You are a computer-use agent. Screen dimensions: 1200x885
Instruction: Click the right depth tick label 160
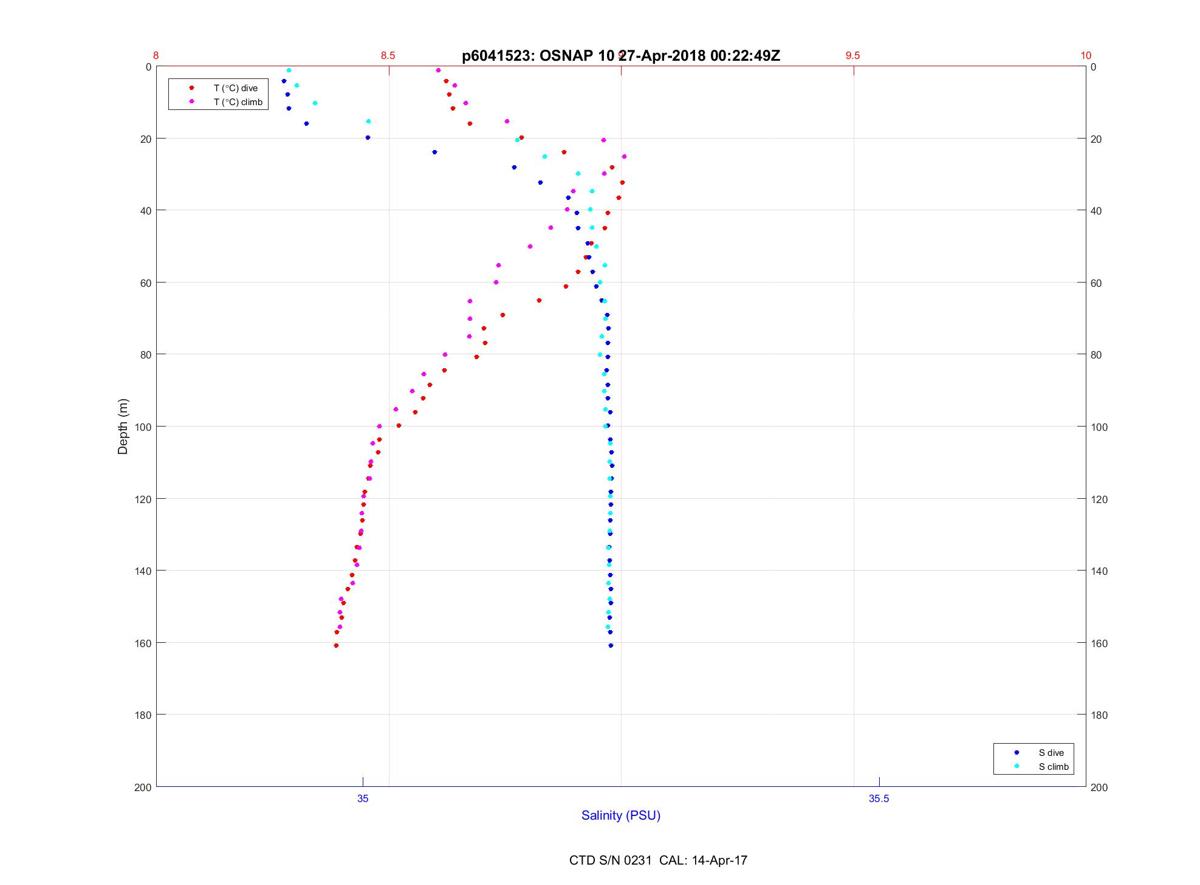1100,643
